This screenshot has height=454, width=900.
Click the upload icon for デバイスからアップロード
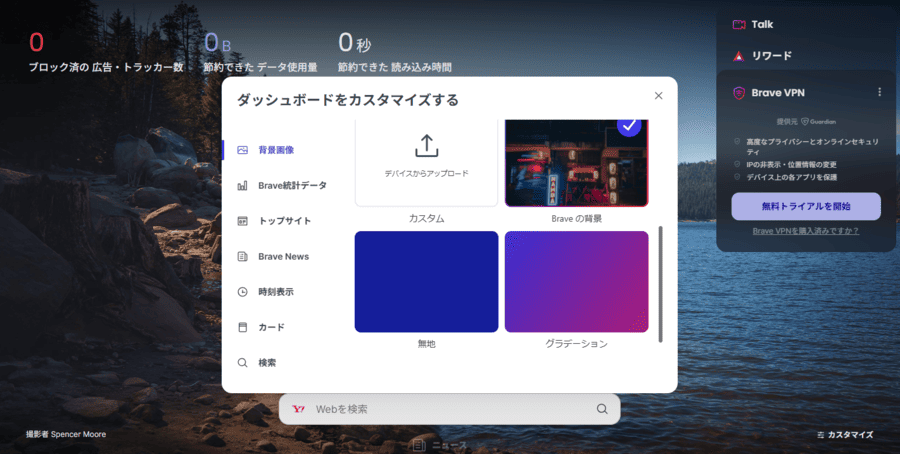click(x=426, y=146)
